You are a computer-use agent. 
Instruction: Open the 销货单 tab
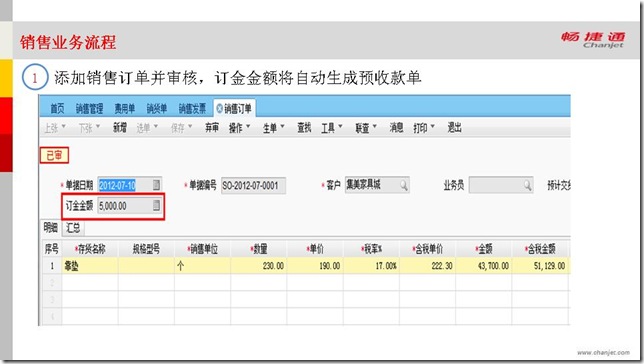(x=157, y=108)
